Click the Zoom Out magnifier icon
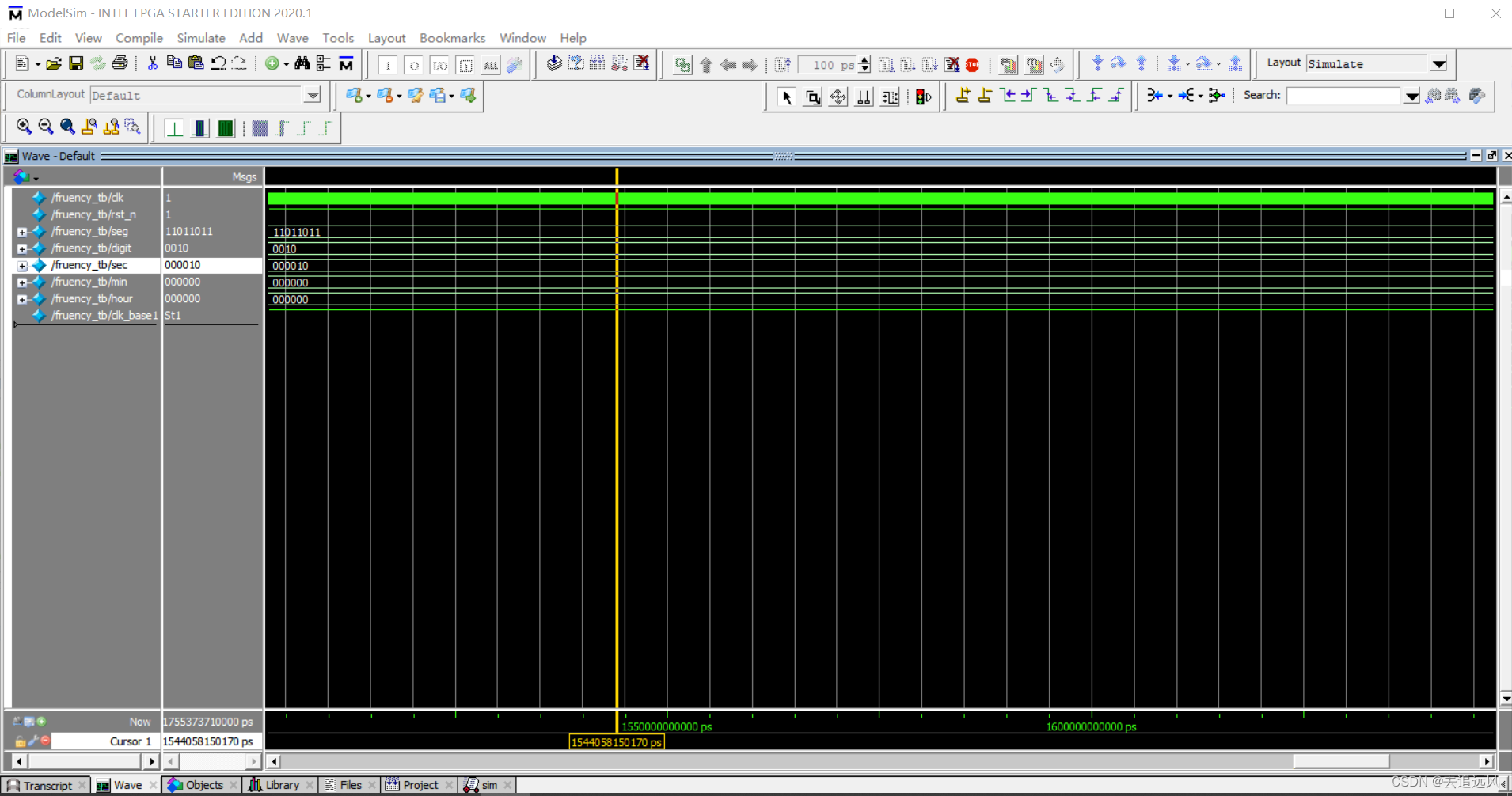This screenshot has height=796, width=1512. (45, 127)
